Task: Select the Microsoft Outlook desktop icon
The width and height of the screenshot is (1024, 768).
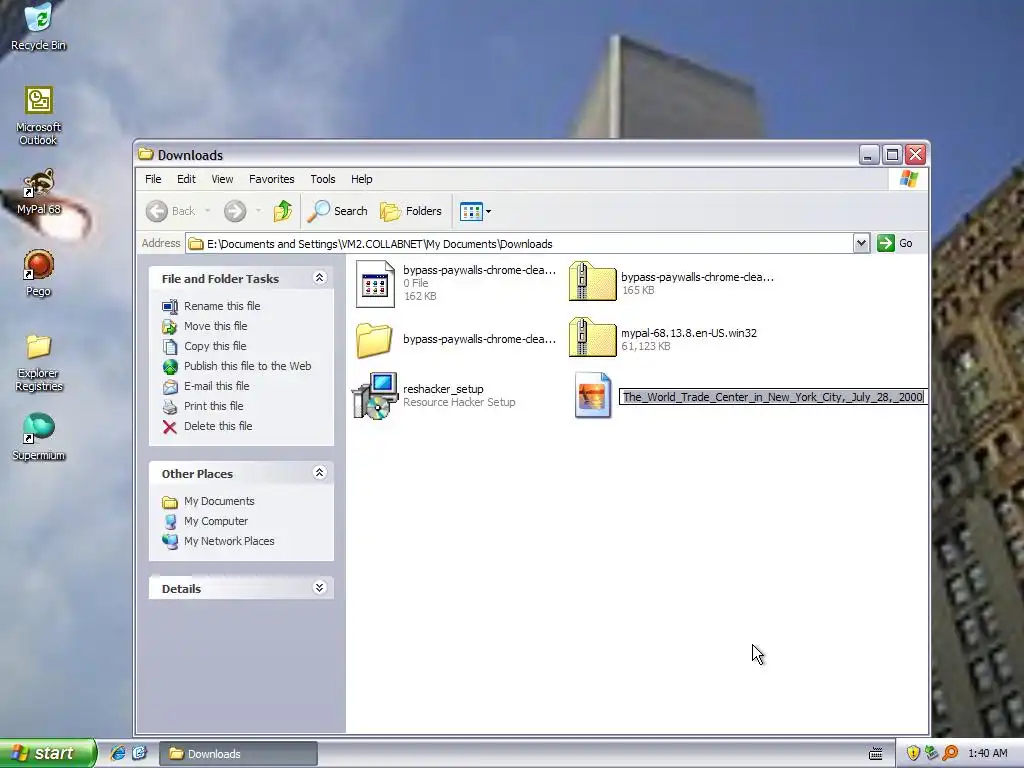Action: point(39,116)
